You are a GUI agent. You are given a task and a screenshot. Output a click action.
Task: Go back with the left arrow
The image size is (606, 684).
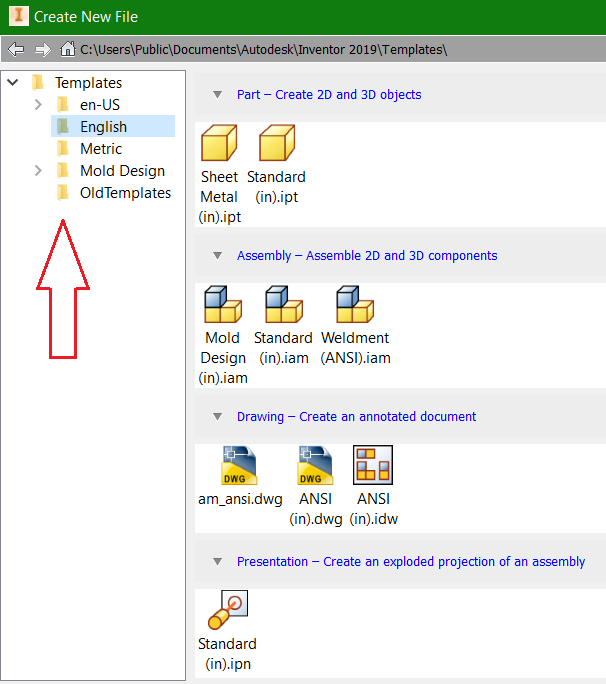(16, 49)
